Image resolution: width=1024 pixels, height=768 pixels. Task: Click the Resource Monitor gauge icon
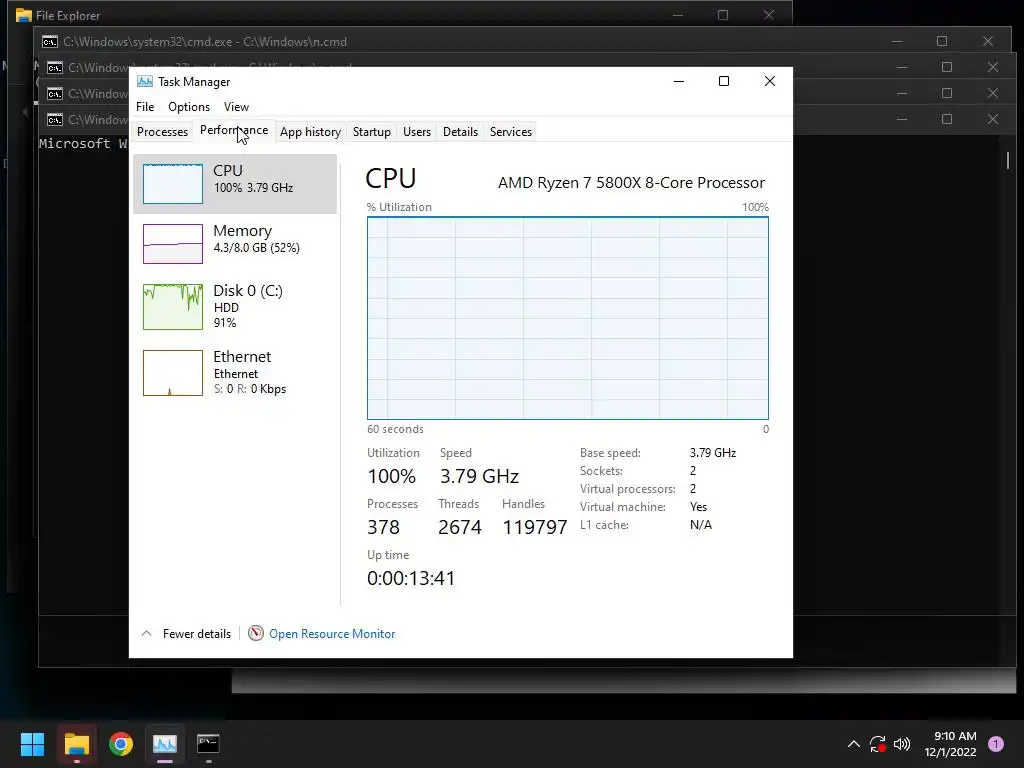255,633
